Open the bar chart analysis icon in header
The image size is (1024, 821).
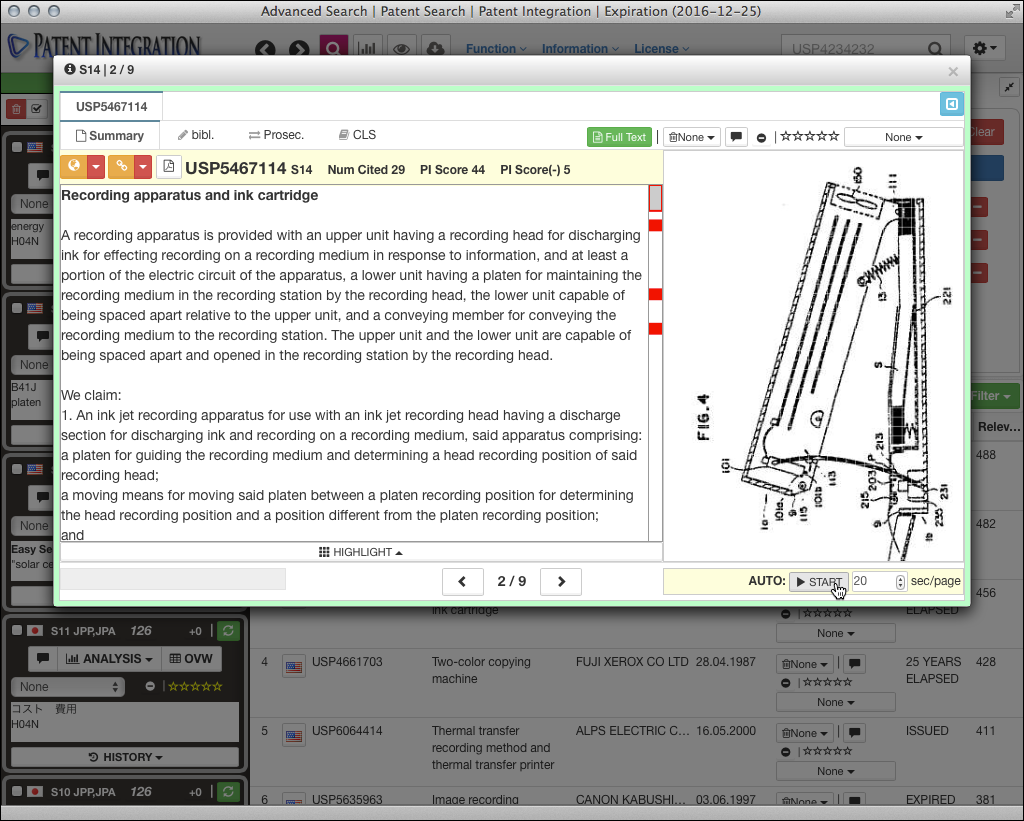(x=368, y=48)
